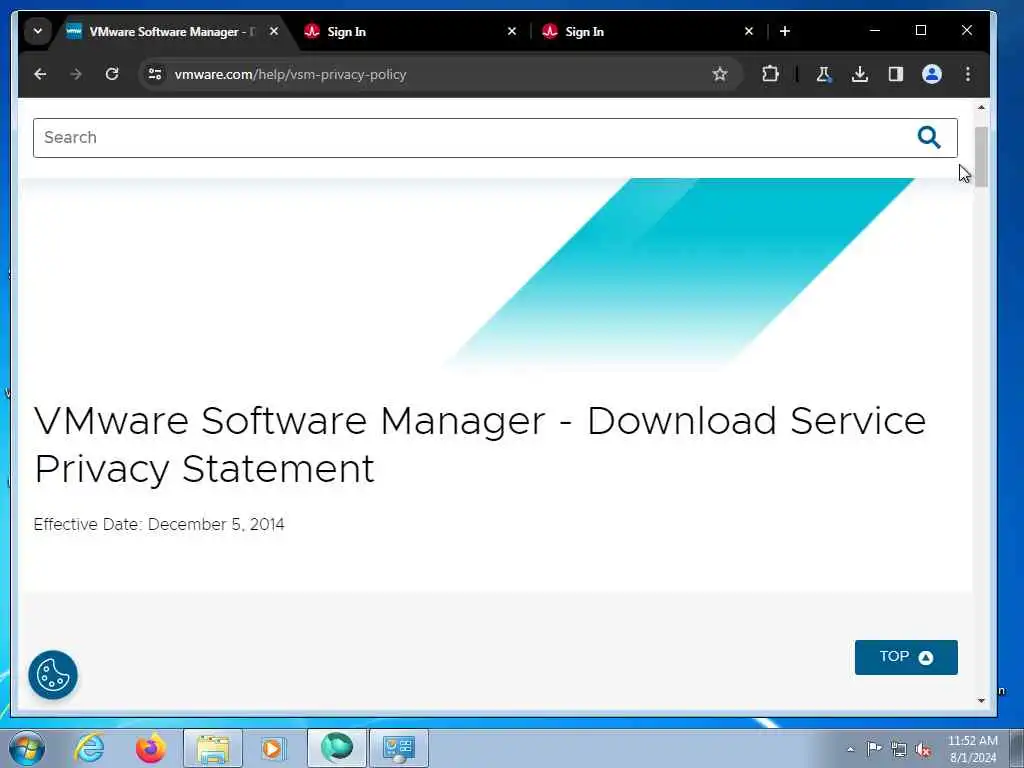Show hidden tray icons arrow
Viewport: 1024px width, 768px height.
(x=850, y=749)
